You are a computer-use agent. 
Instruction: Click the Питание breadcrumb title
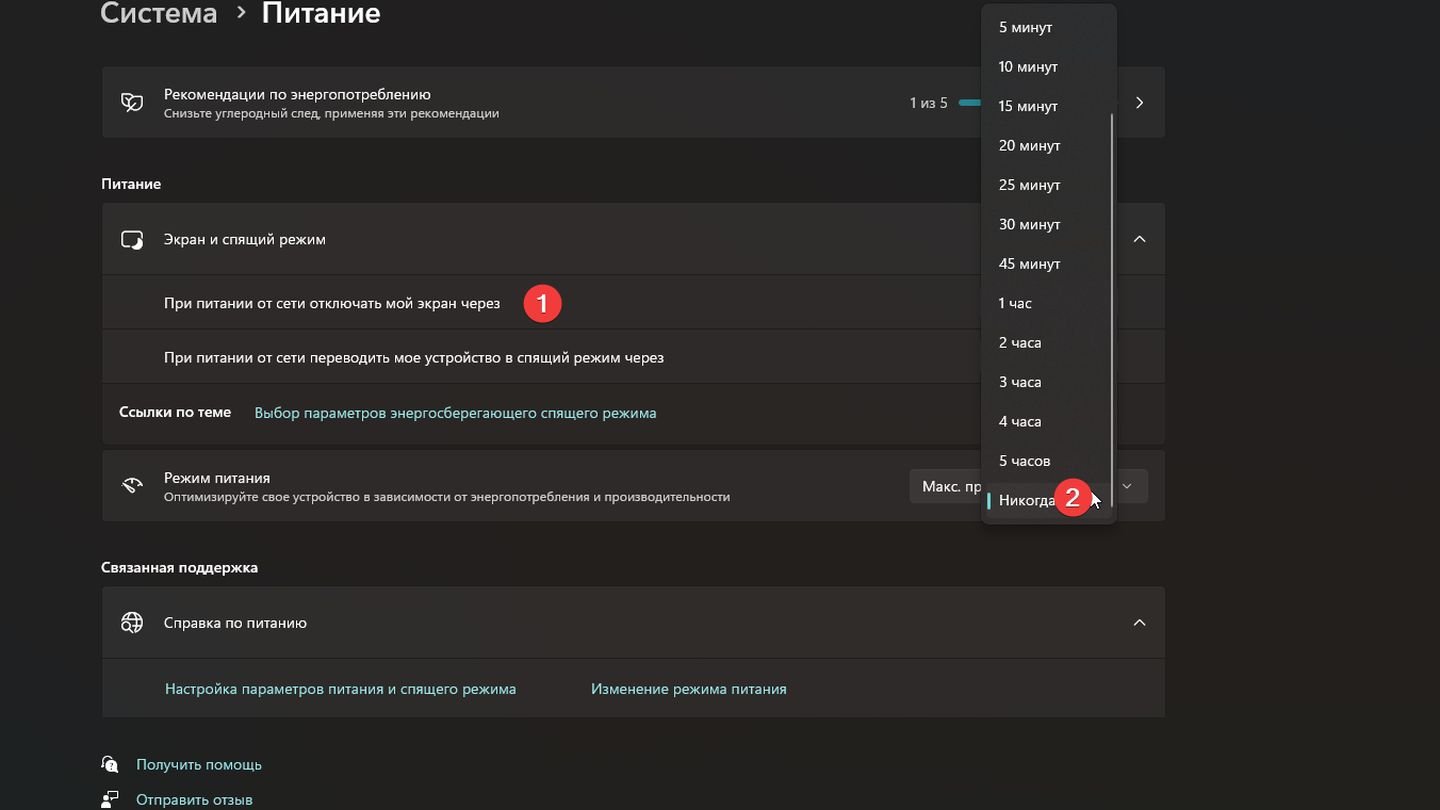tap(321, 14)
